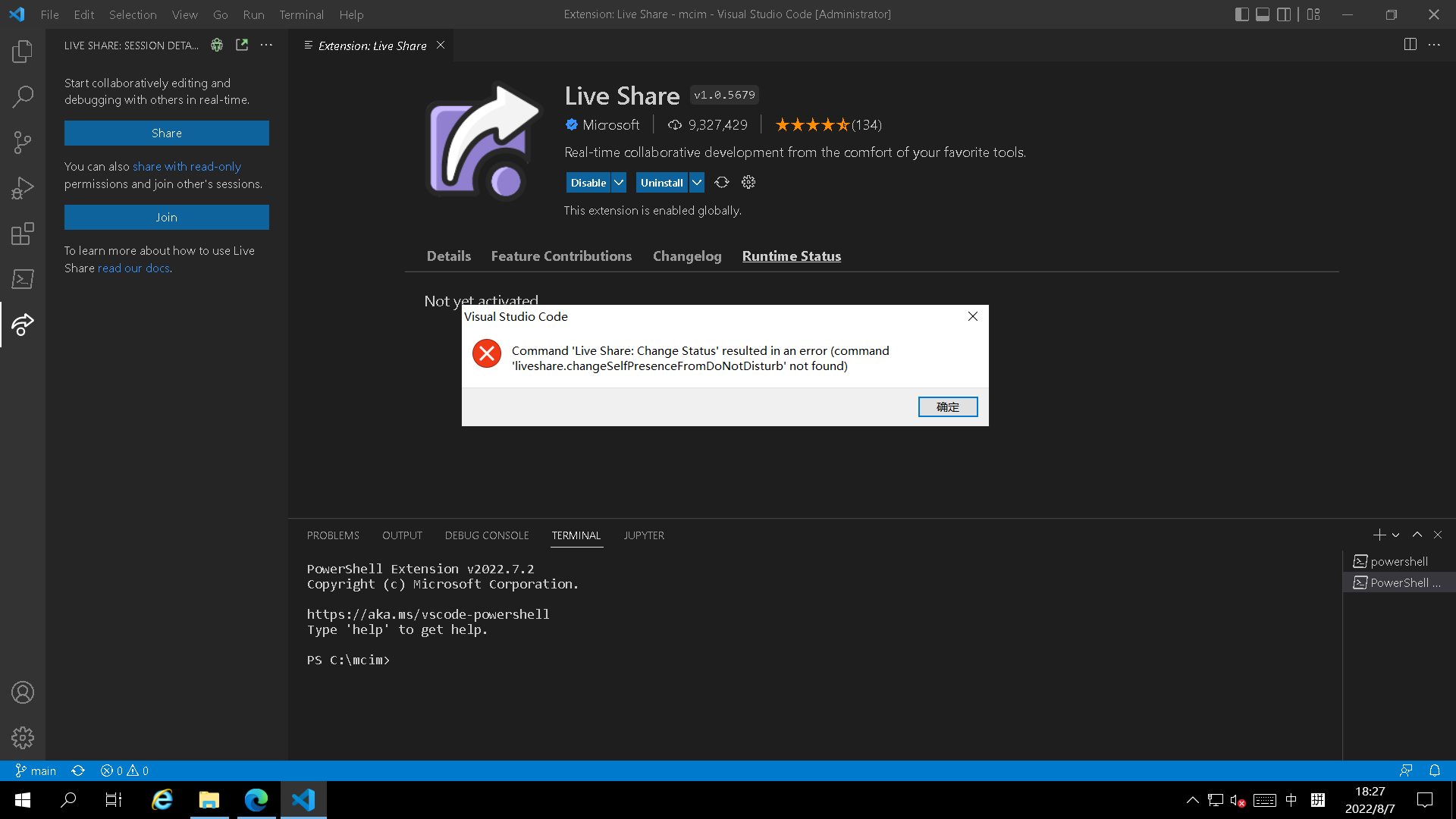1456x819 pixels.
Task: Open the Extensions view
Action: coord(23,234)
